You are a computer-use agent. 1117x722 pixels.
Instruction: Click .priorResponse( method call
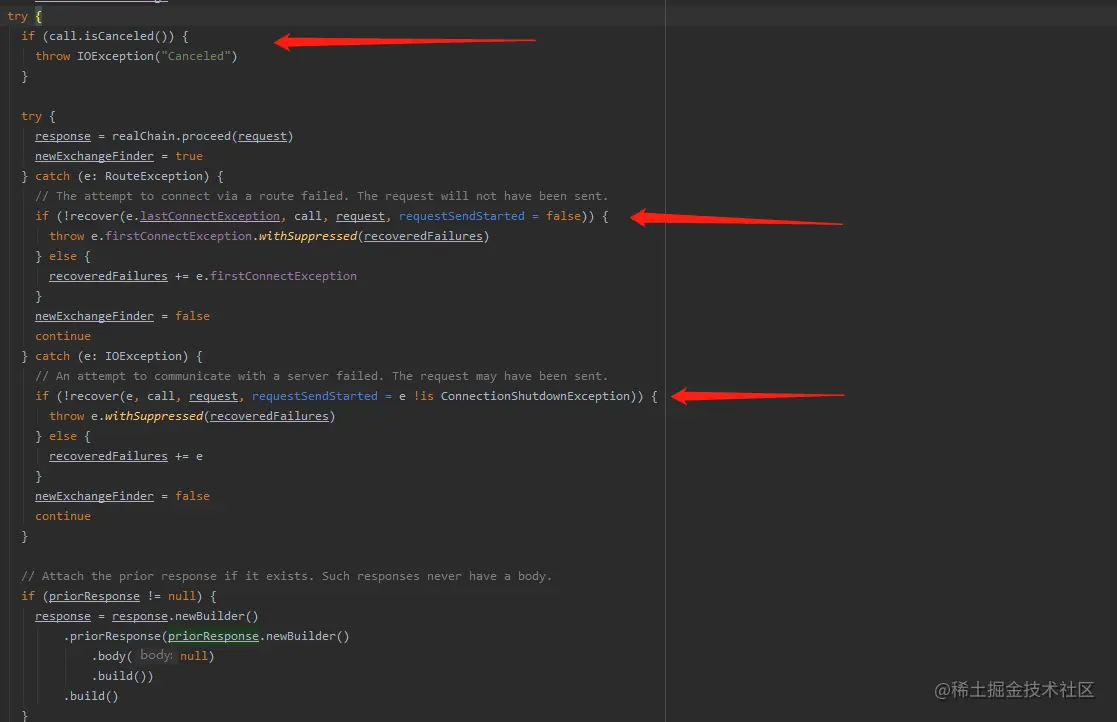click(x=115, y=636)
